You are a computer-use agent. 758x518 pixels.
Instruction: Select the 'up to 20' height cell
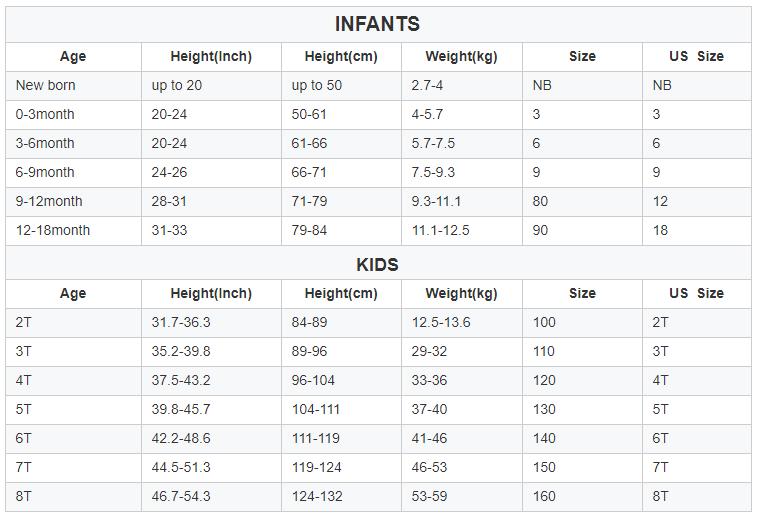[177, 86]
